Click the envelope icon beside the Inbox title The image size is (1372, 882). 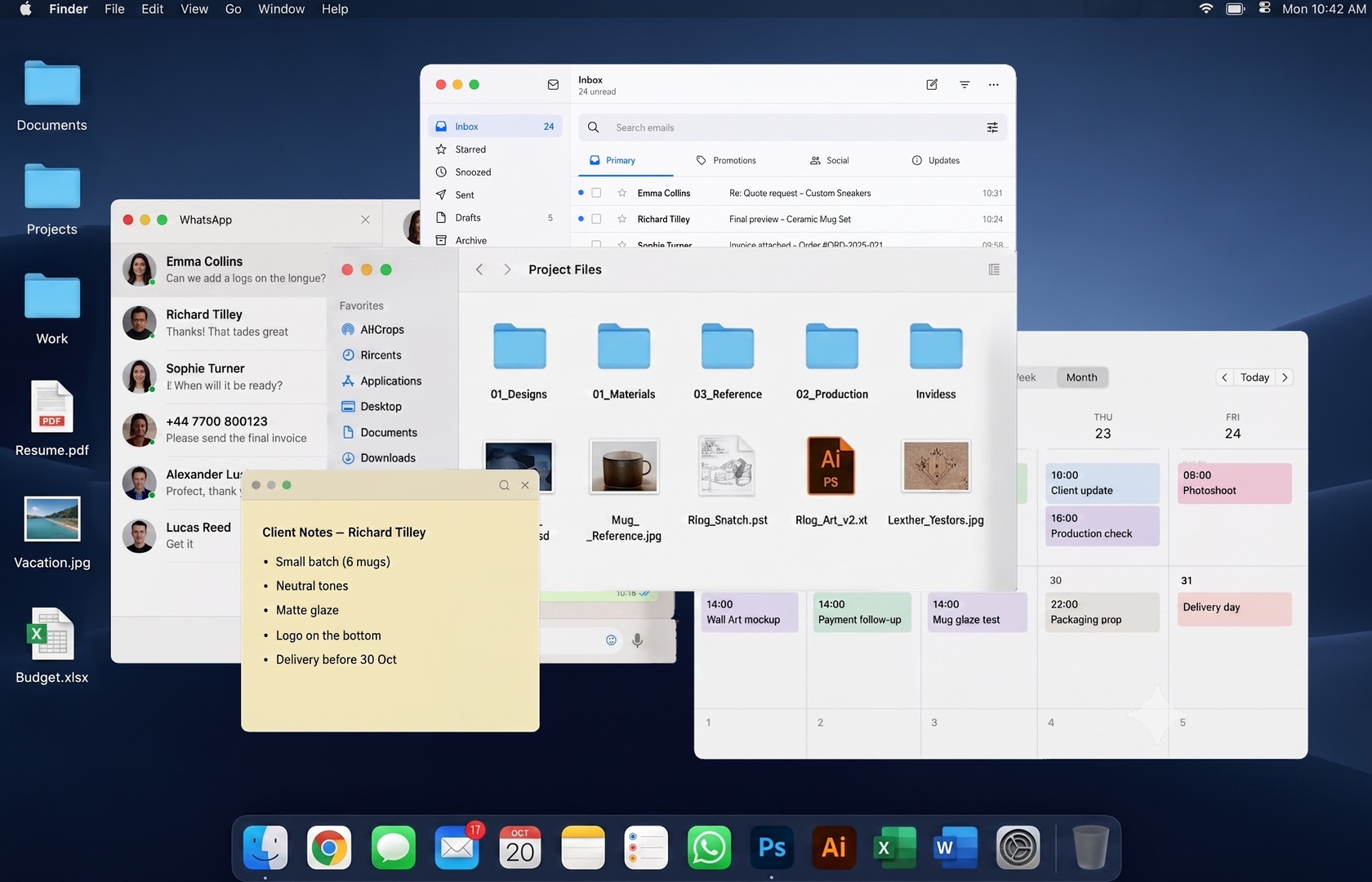(553, 85)
